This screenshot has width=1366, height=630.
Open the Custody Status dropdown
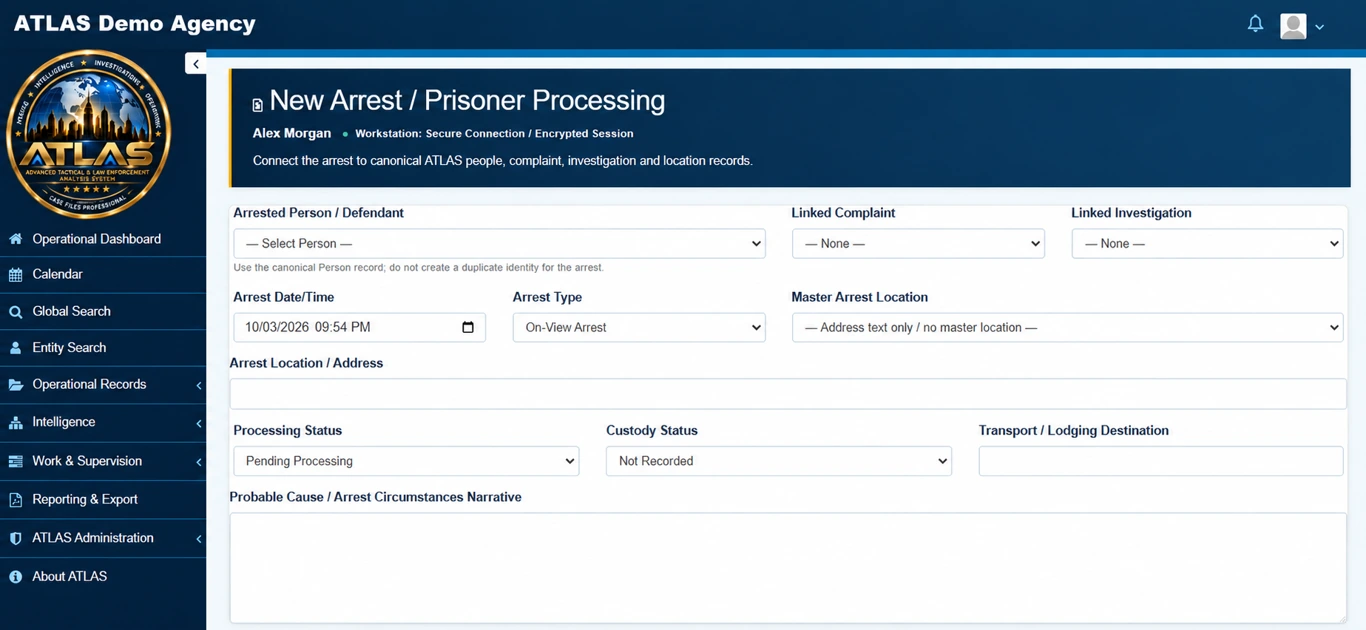pos(779,461)
